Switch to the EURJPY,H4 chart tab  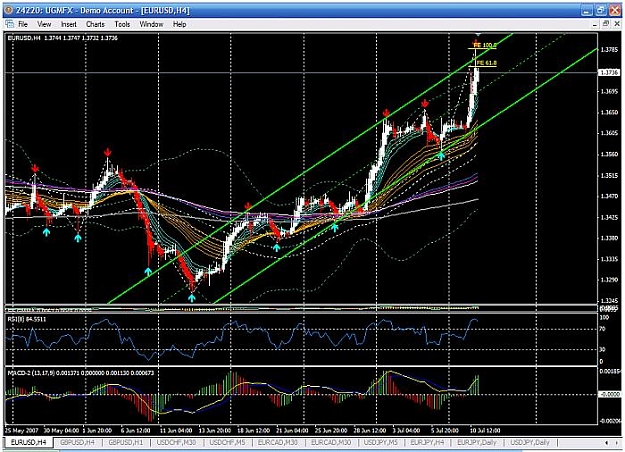point(427,442)
